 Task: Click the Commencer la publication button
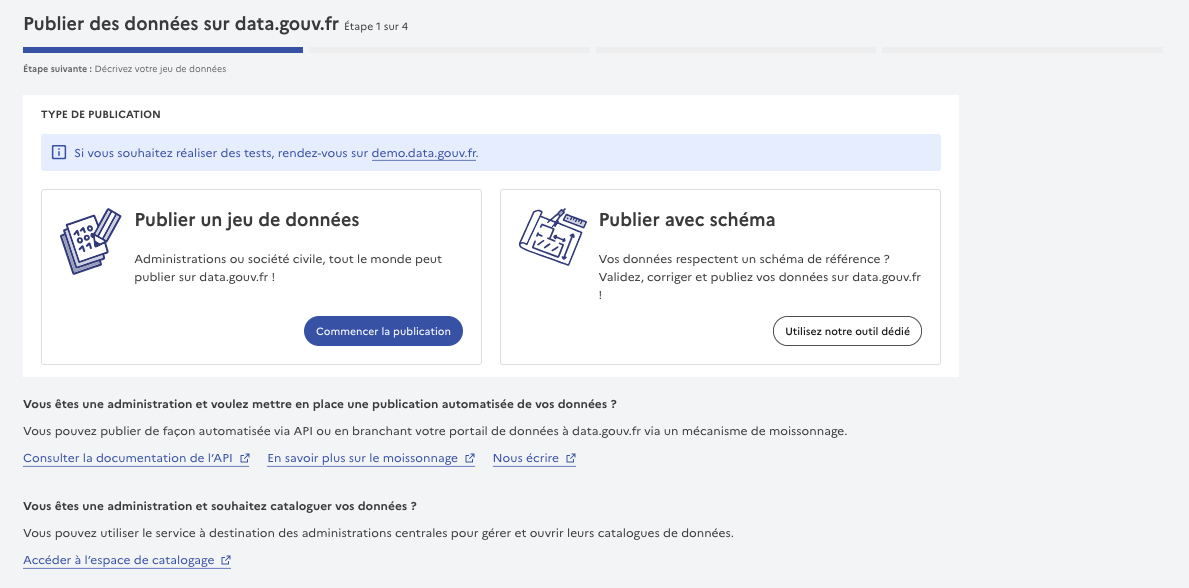tap(383, 331)
